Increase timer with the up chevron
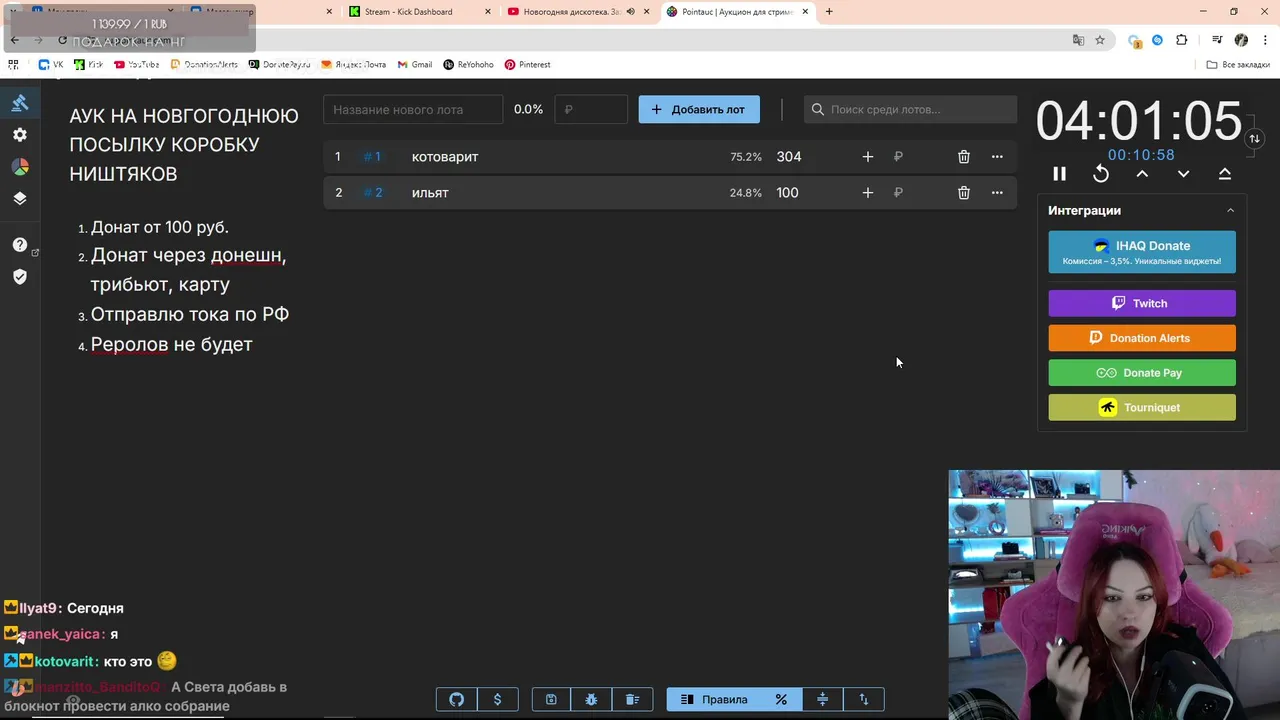This screenshot has height=720, width=1280. [1142, 174]
